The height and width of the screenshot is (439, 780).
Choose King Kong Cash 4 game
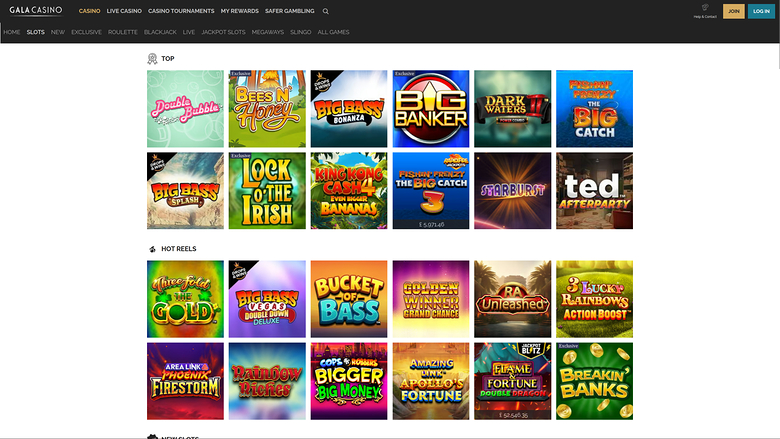[349, 190]
